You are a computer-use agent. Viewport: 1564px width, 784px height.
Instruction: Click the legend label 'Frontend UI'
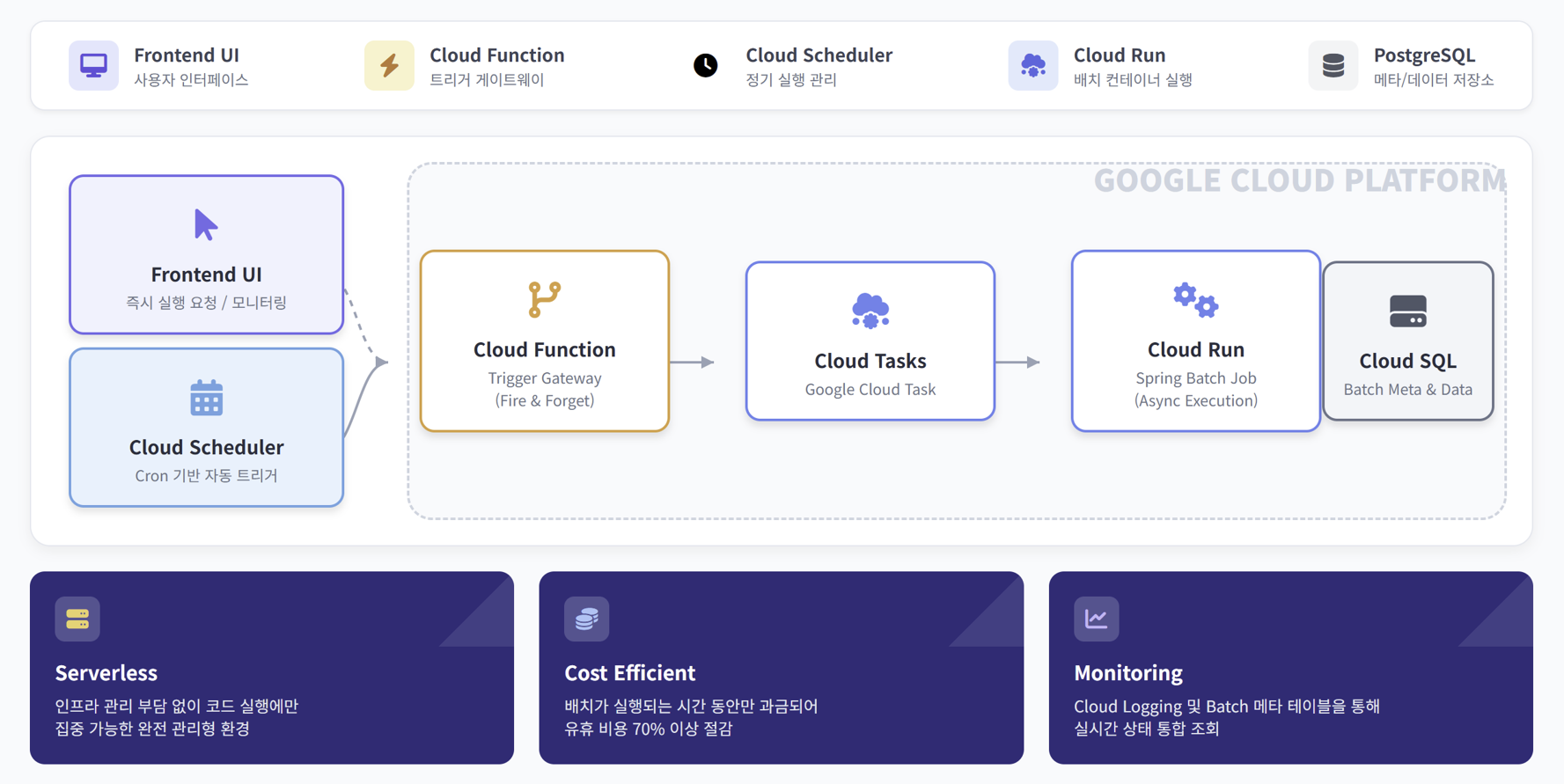coord(186,55)
